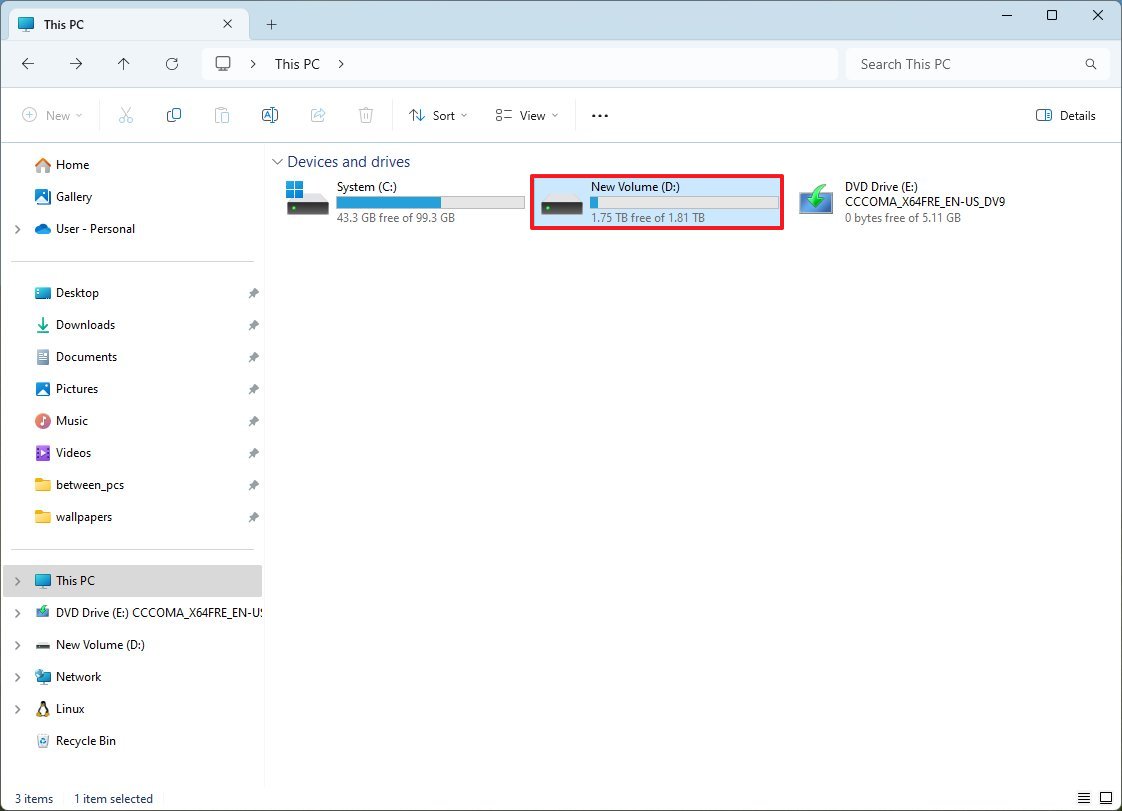Click the Search This PC field
This screenshot has height=811, width=1122.
pyautogui.click(x=965, y=64)
